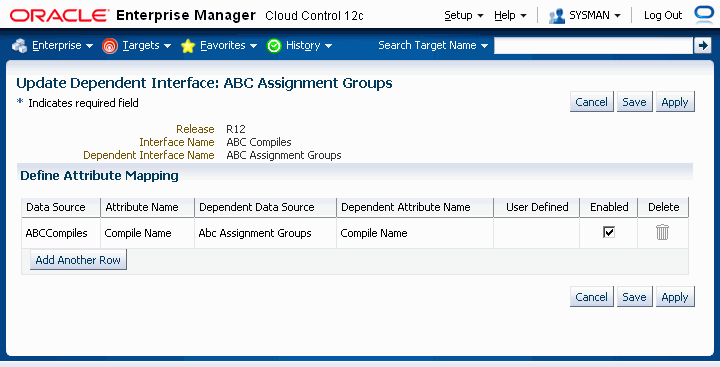Click into the target name search field
Image resolution: width=720 pixels, height=367 pixels.
click(x=593, y=45)
